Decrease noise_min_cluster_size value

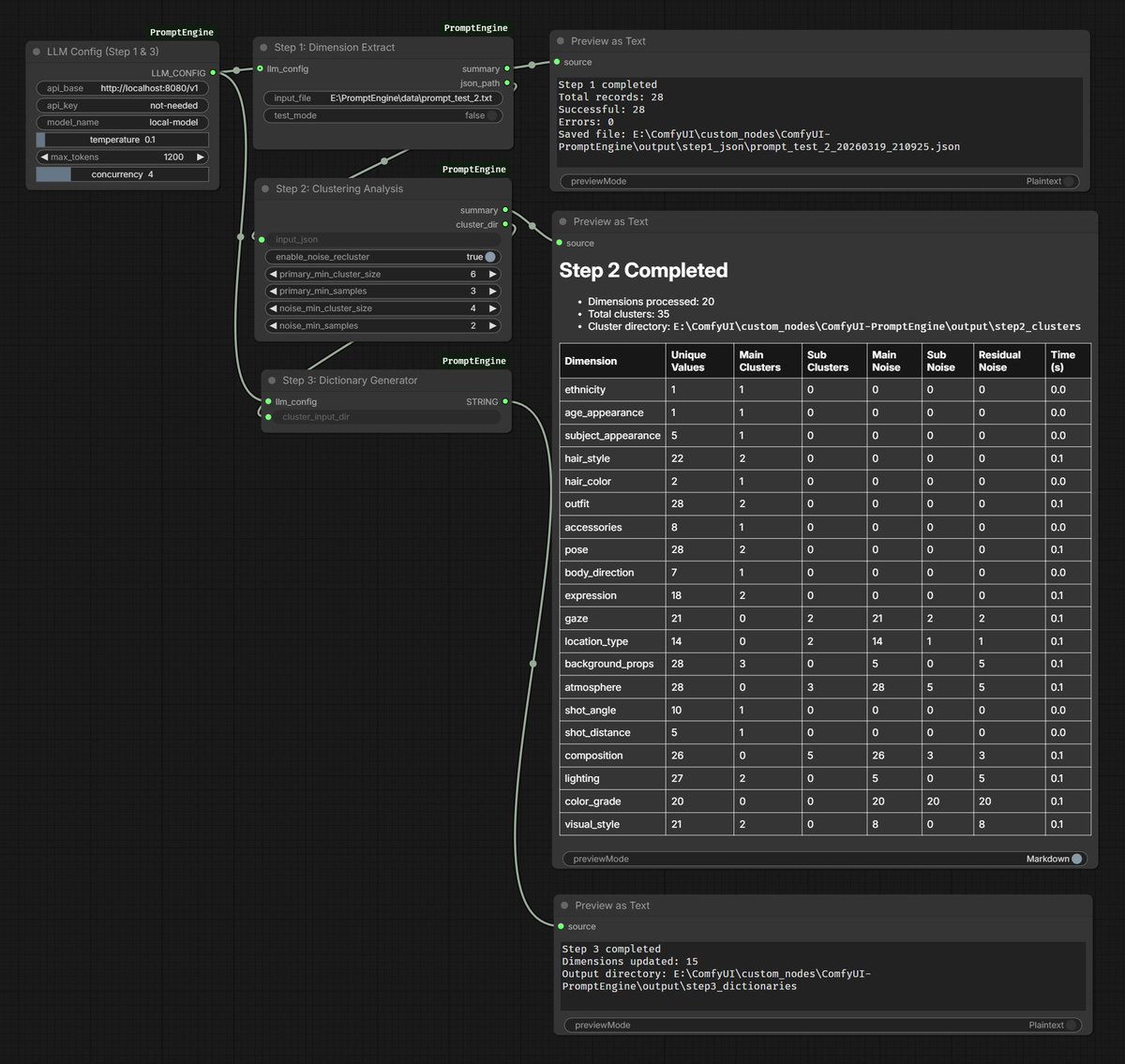point(273,308)
